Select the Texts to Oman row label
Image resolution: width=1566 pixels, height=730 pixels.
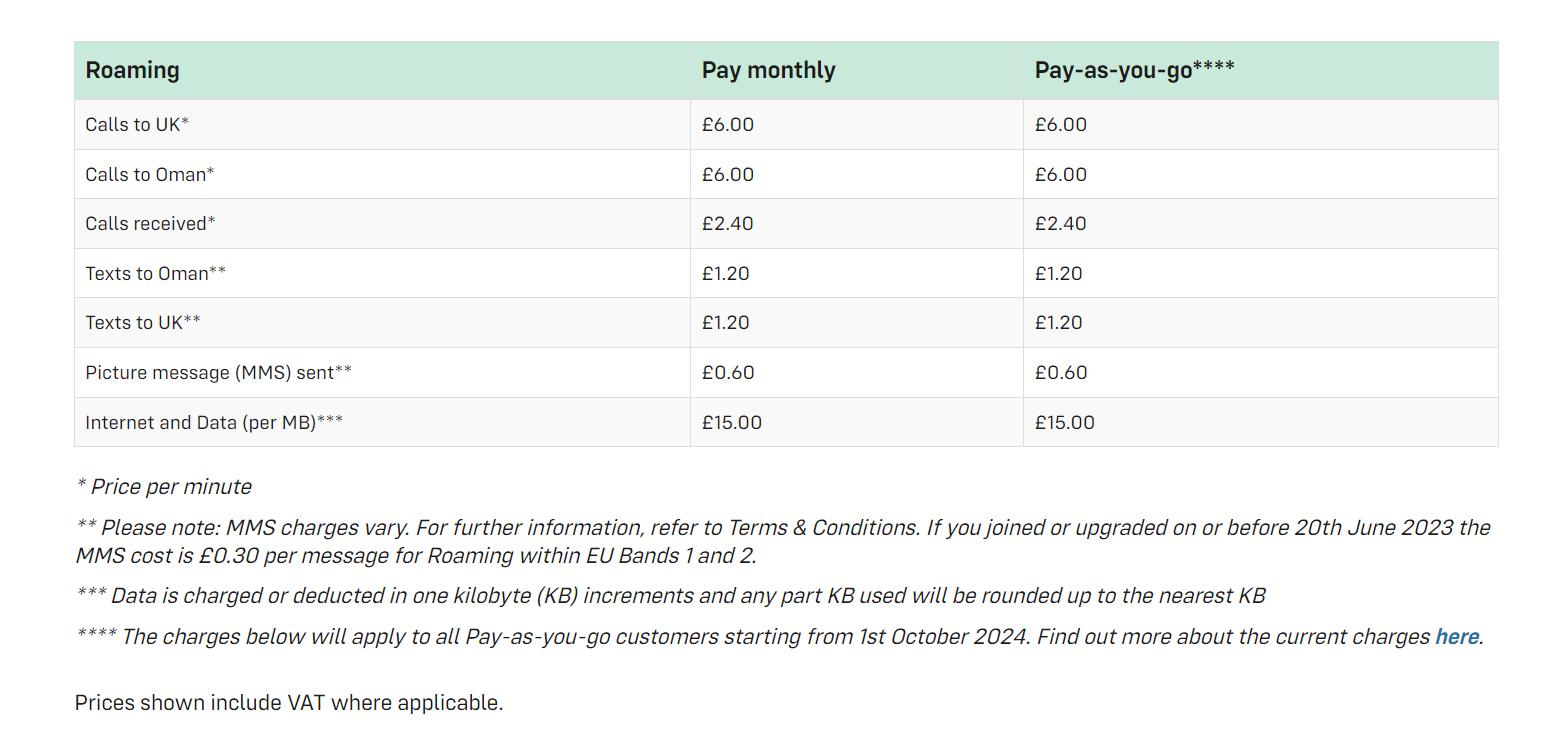click(155, 273)
